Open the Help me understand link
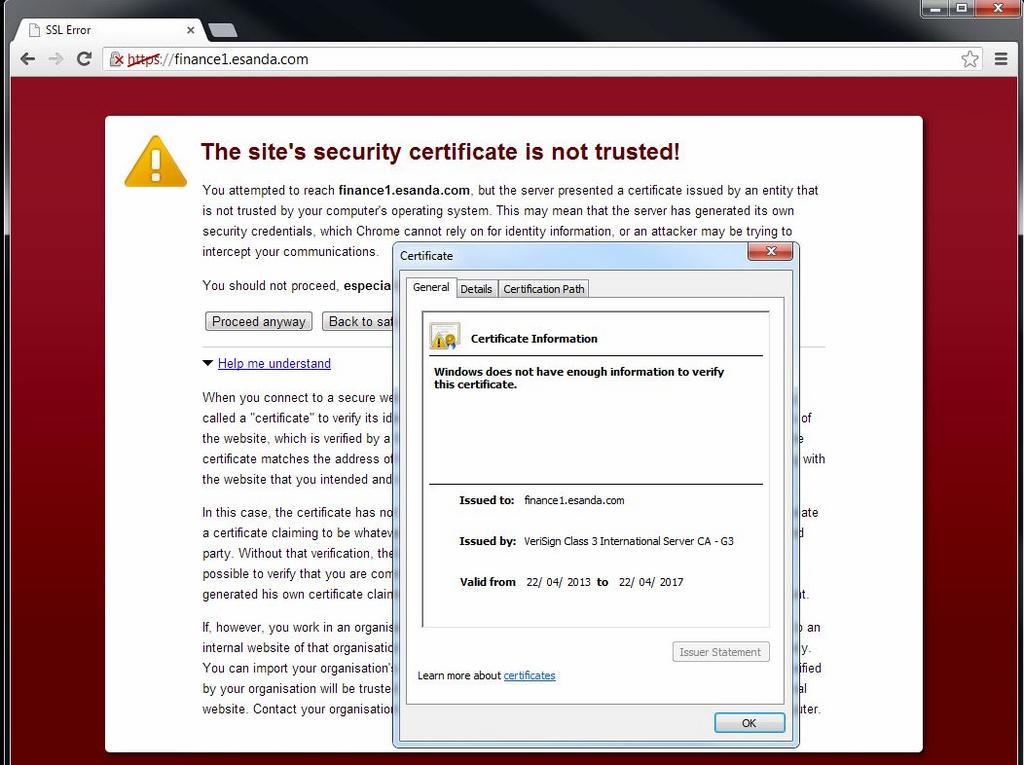This screenshot has height=765, width=1024. 274,363
